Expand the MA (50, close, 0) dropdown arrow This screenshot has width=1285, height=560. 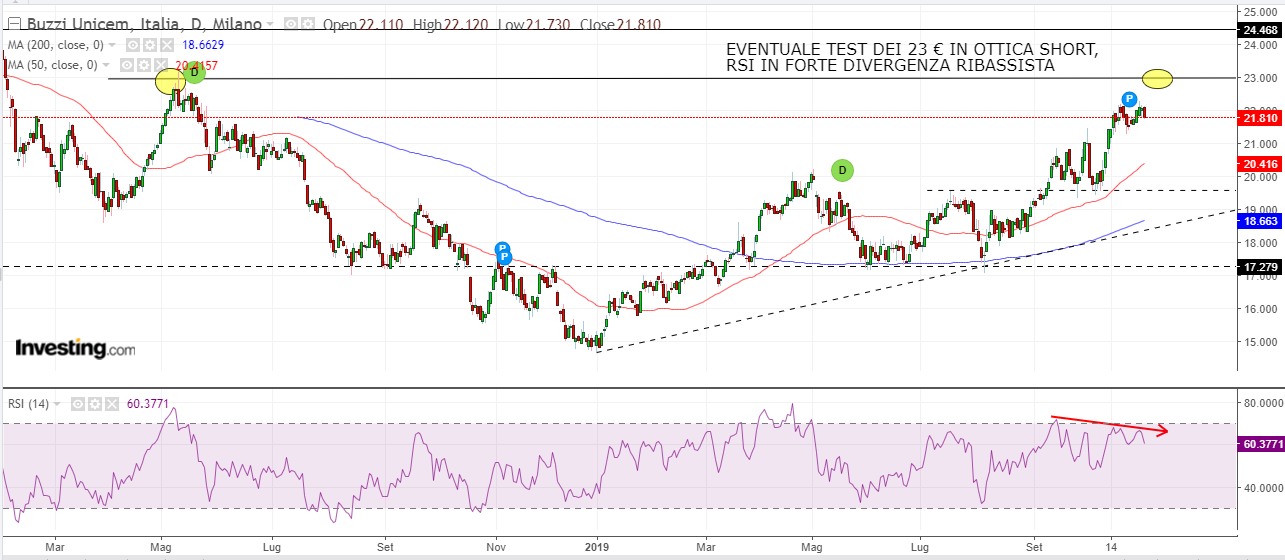(x=106, y=65)
